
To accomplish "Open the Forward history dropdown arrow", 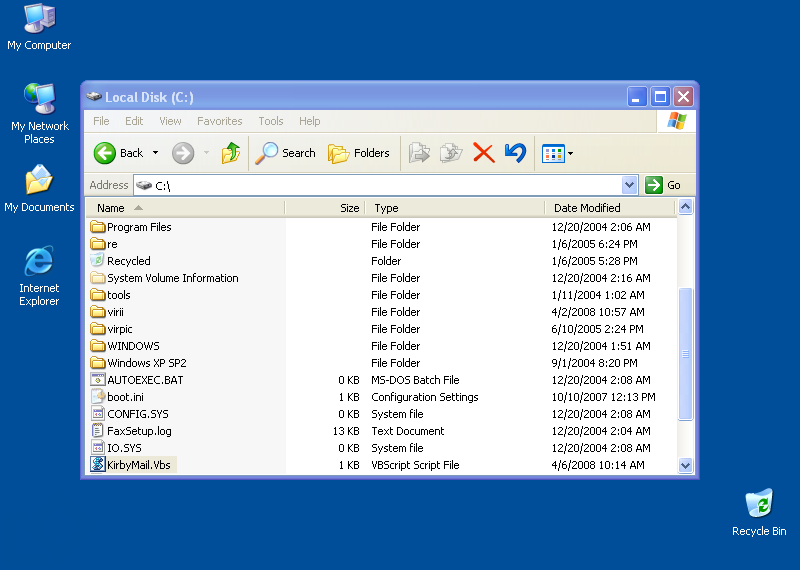I will click(x=206, y=153).
